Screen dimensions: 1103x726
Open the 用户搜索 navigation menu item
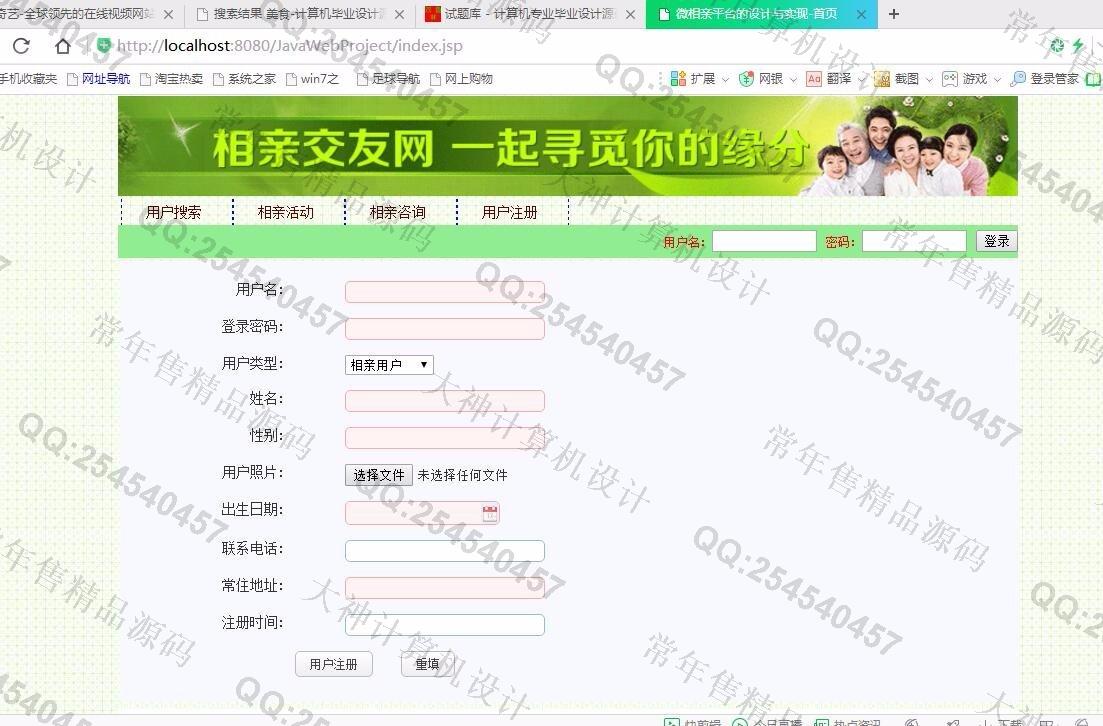point(173,212)
